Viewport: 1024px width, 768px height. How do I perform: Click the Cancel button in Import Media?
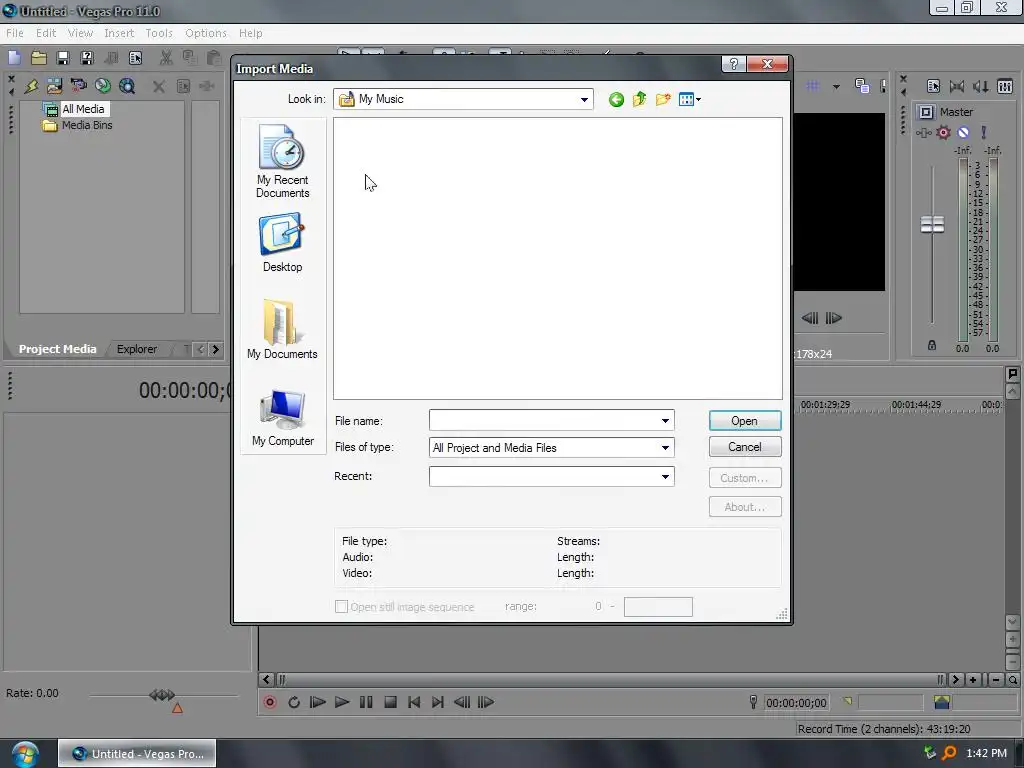[x=744, y=447]
